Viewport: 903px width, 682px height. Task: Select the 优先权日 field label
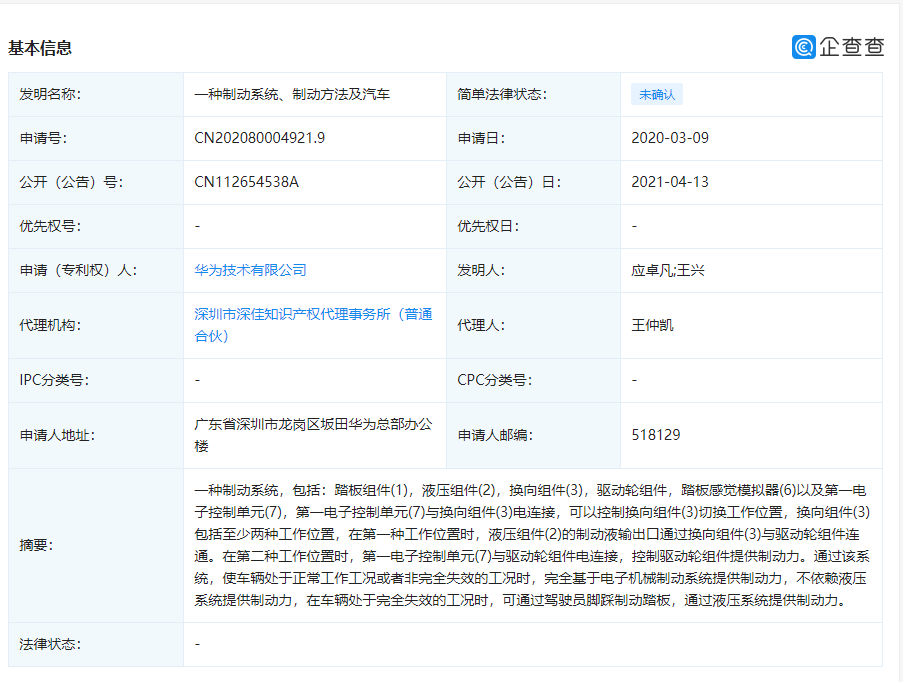point(488,226)
